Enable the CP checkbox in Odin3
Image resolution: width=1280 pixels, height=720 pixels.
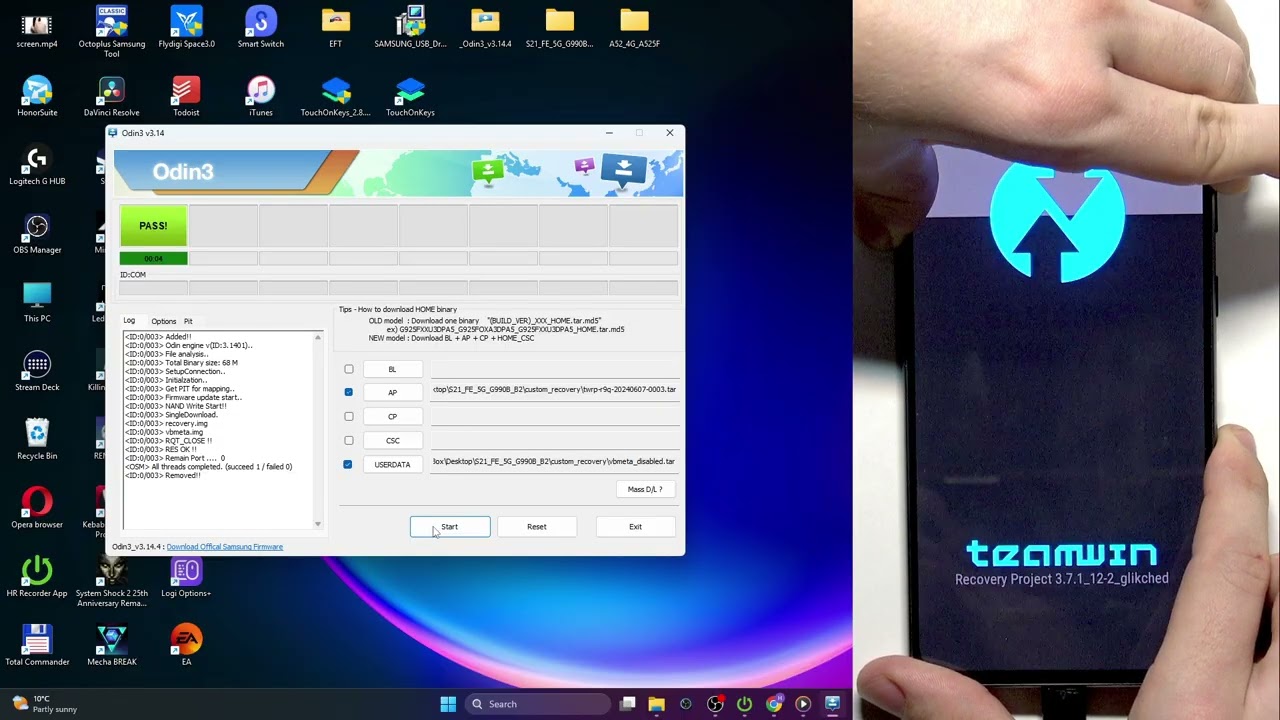[349, 416]
